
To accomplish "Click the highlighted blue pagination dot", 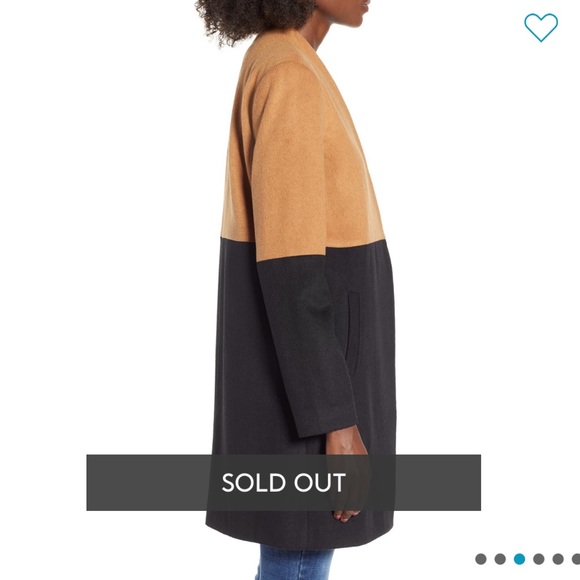I will coord(519,559).
